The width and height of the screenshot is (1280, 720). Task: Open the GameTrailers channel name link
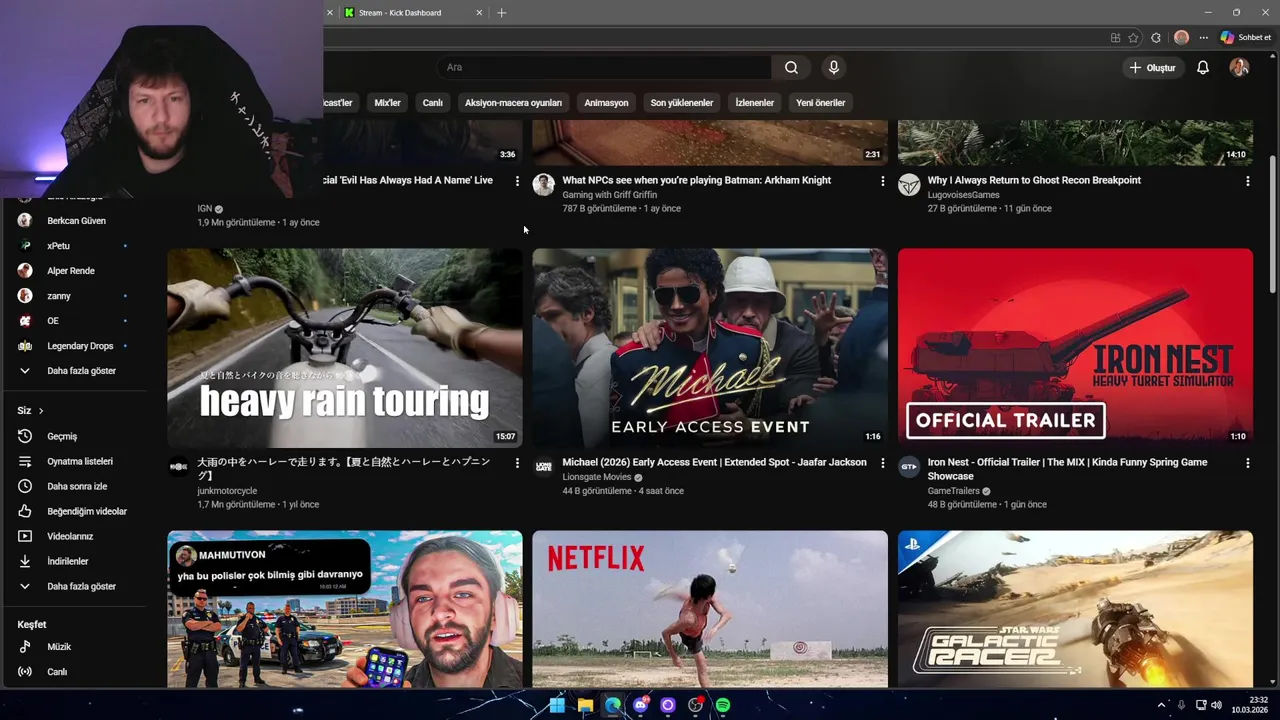tap(954, 491)
